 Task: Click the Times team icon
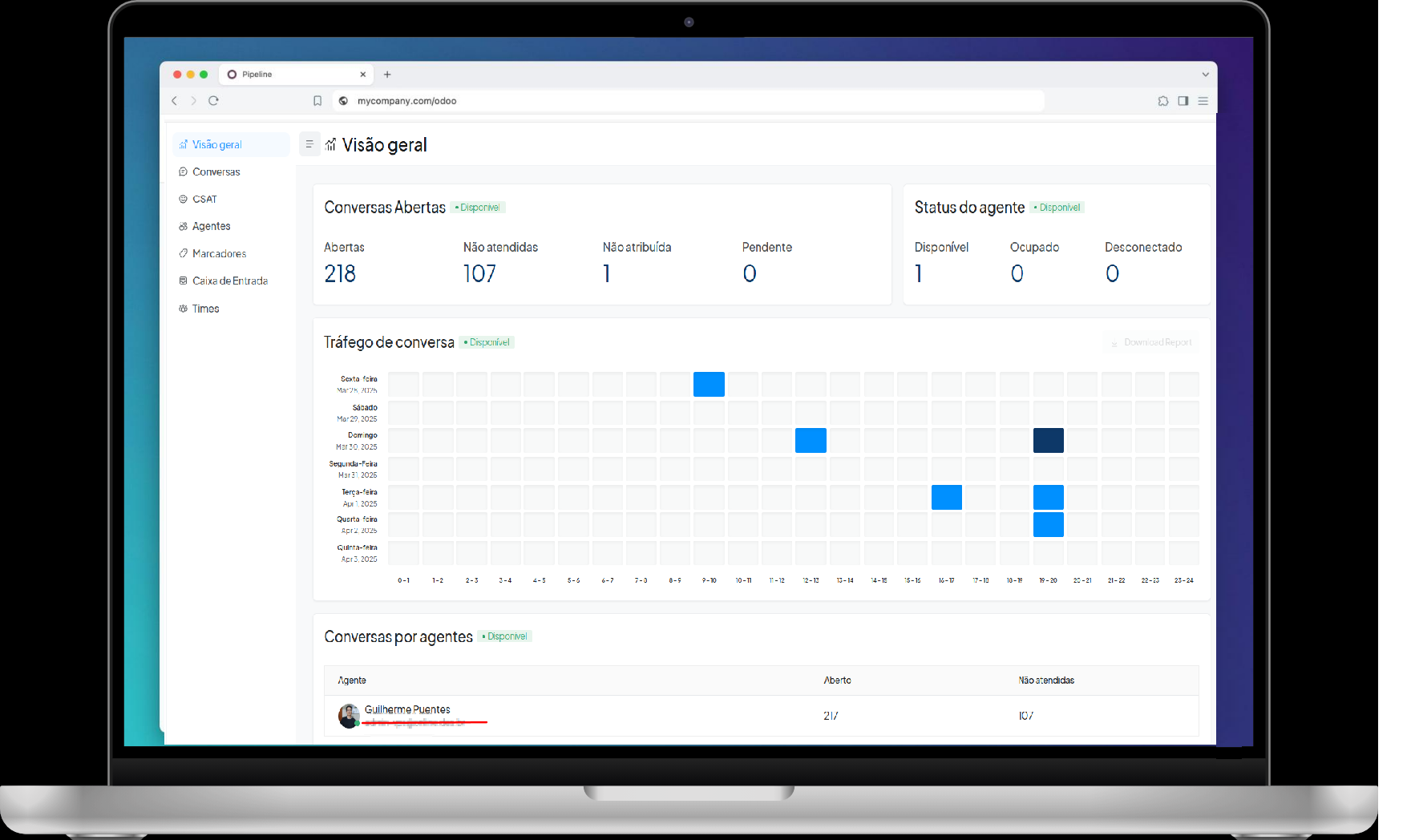(184, 309)
